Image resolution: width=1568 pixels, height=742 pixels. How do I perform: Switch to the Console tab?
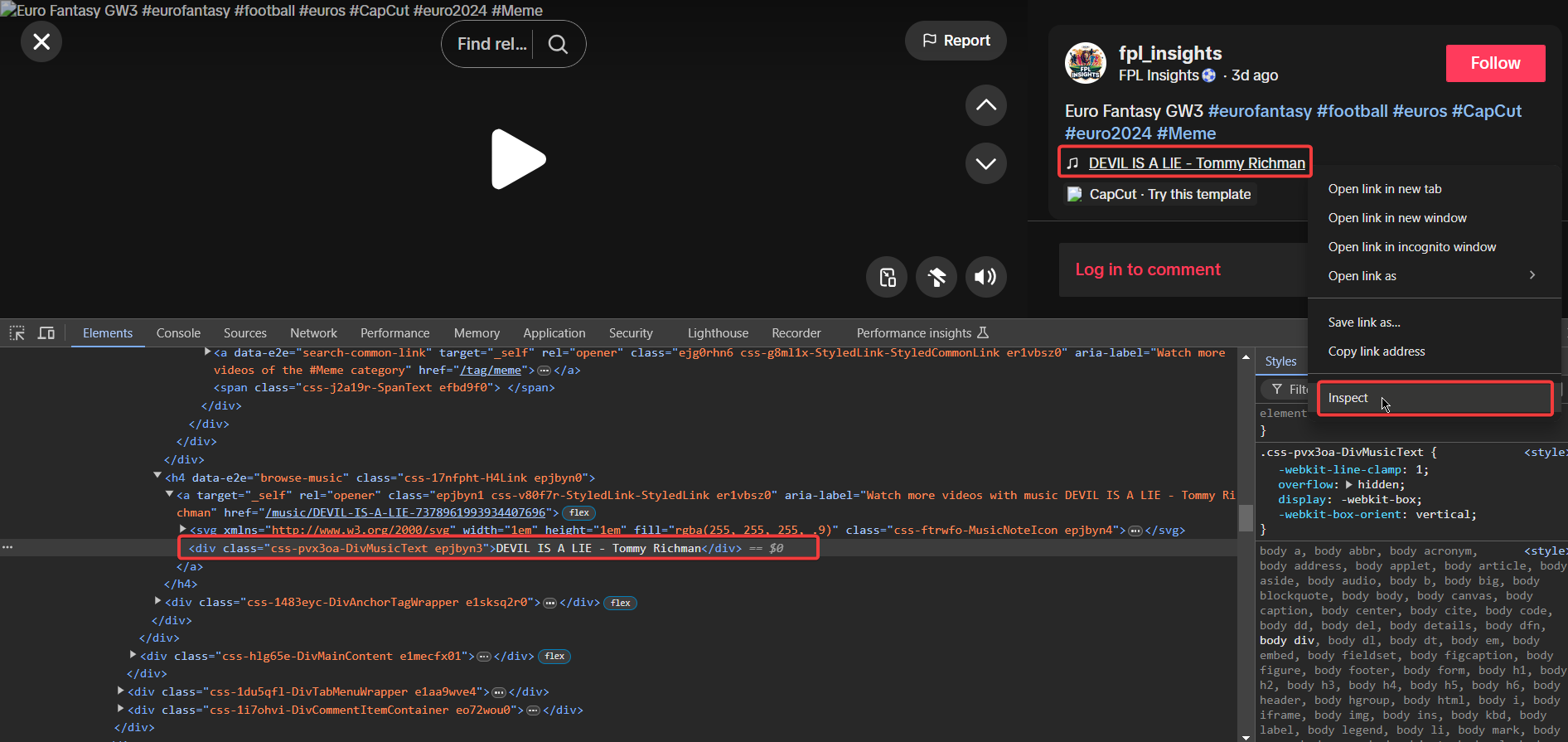pos(178,333)
